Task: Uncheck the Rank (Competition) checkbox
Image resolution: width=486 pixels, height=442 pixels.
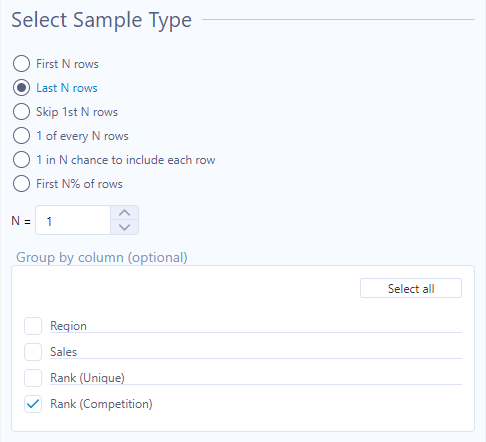Action: click(x=33, y=404)
